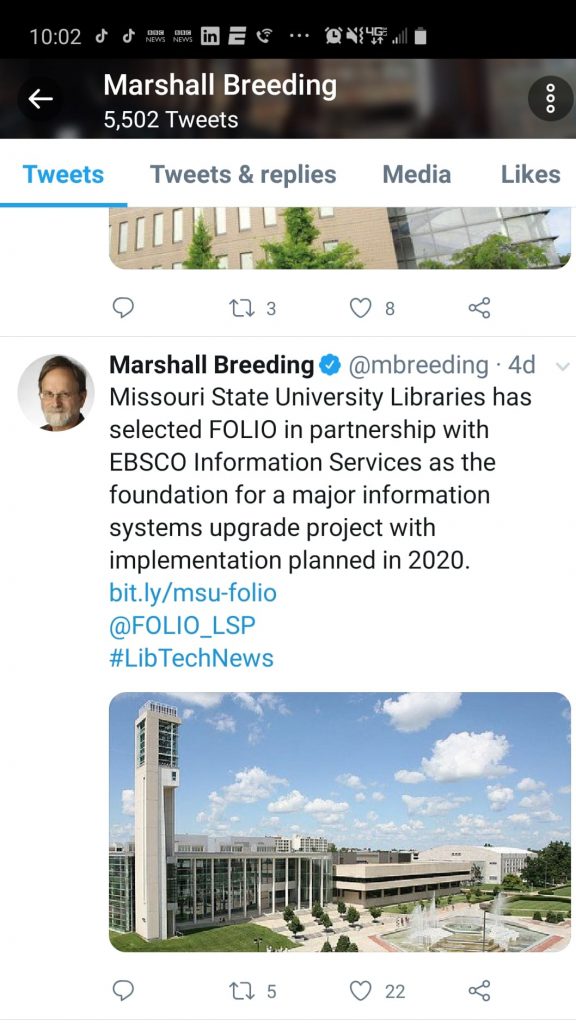Open the profile overflow menu (three dots)

coord(548,98)
